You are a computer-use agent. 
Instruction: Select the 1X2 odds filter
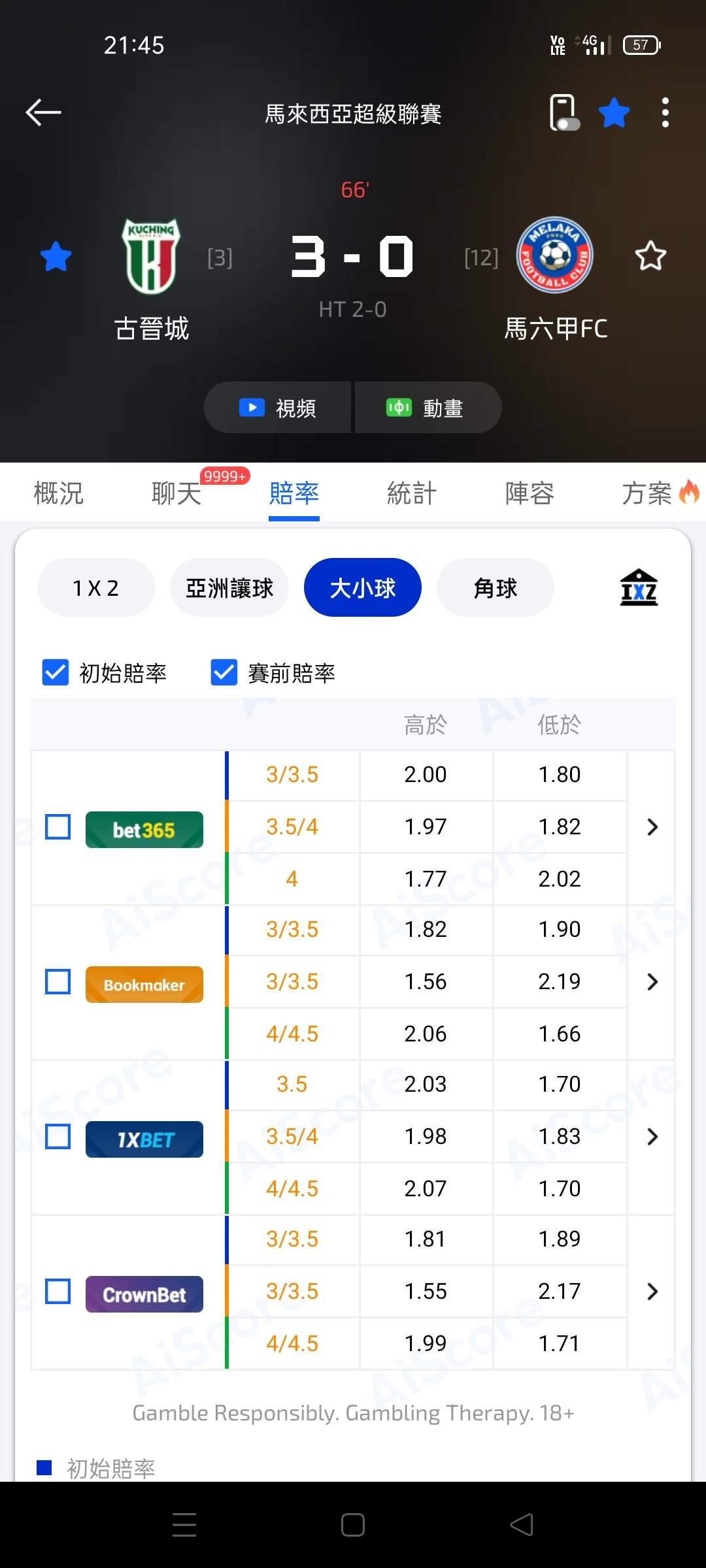96,587
